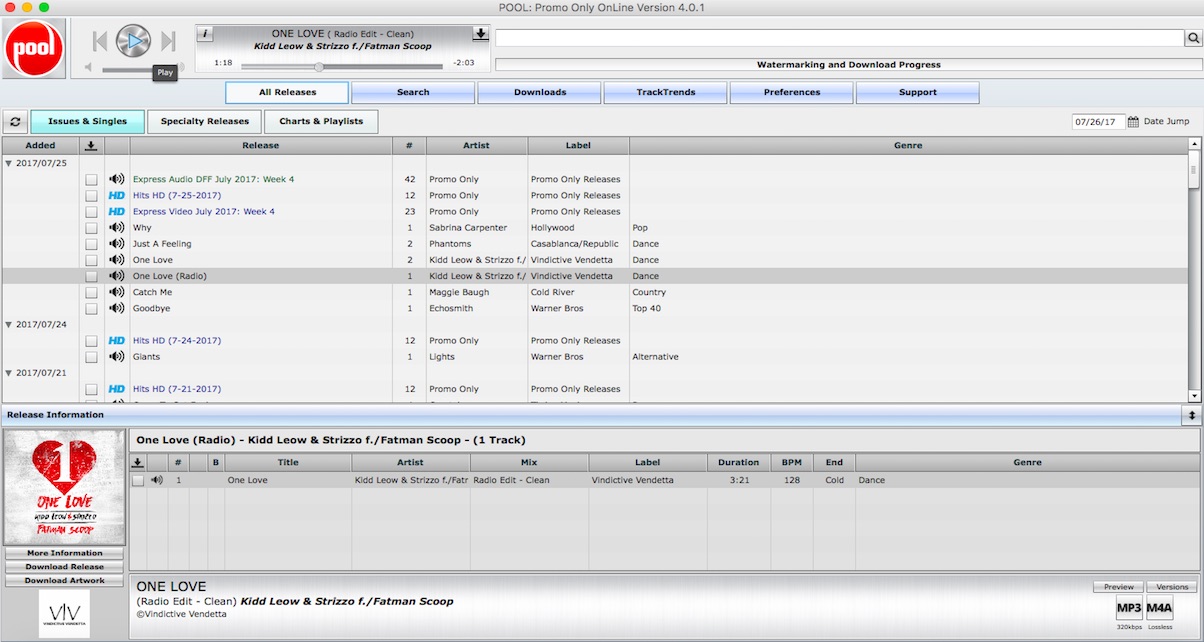
Task: Click the red Pool logo
Action: (35, 48)
